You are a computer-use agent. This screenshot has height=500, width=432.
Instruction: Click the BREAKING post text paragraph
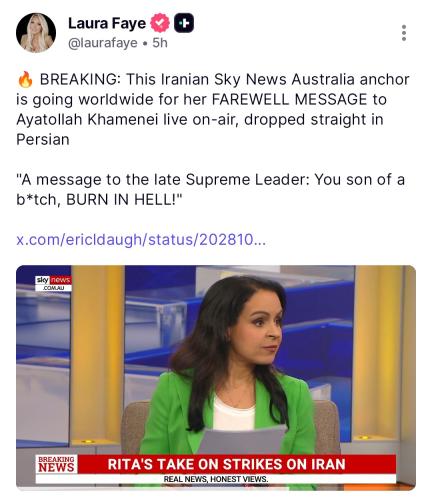tap(213, 109)
